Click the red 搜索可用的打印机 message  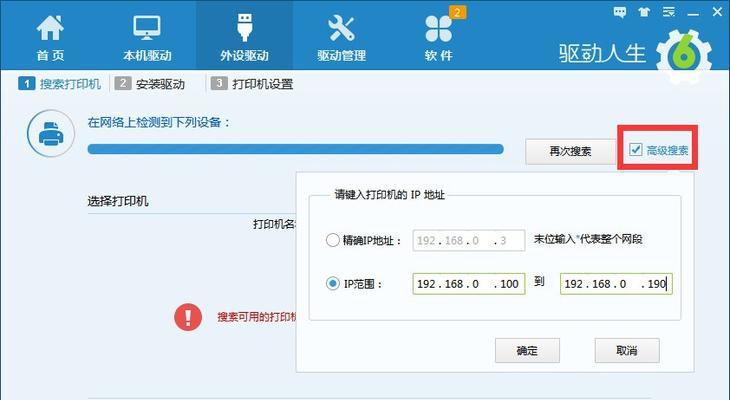(257, 317)
